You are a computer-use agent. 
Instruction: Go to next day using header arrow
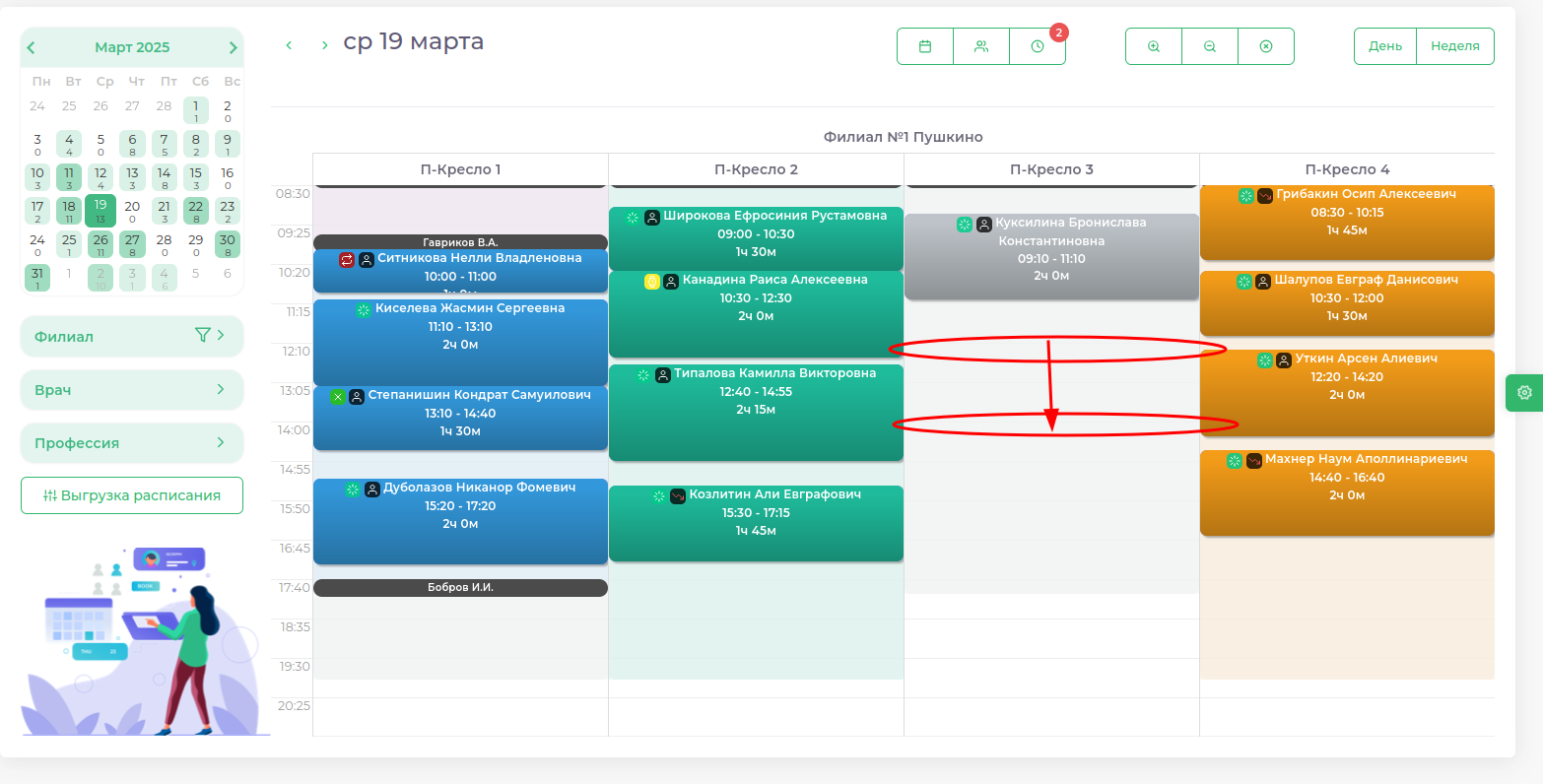325,45
